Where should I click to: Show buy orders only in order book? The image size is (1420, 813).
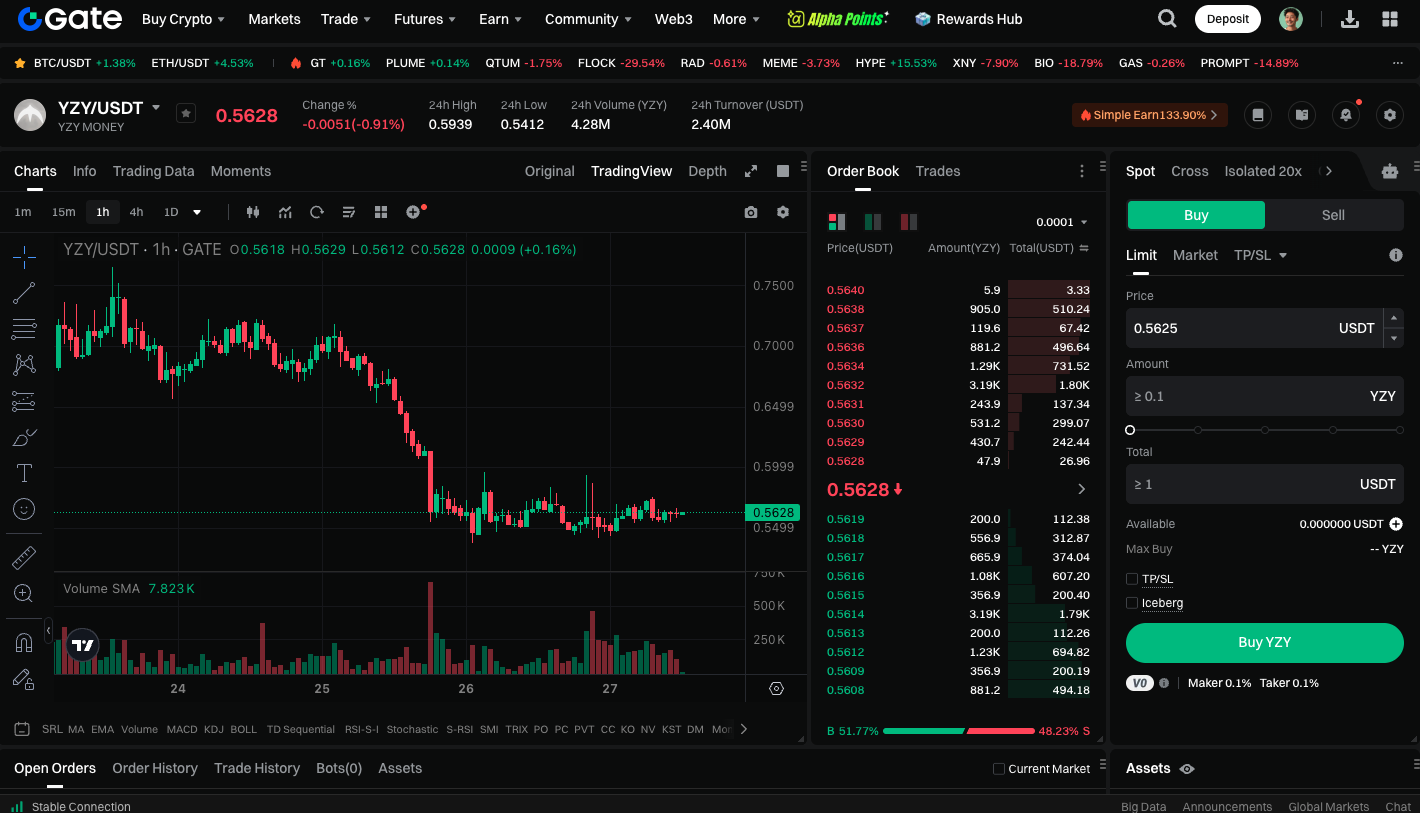(x=873, y=222)
